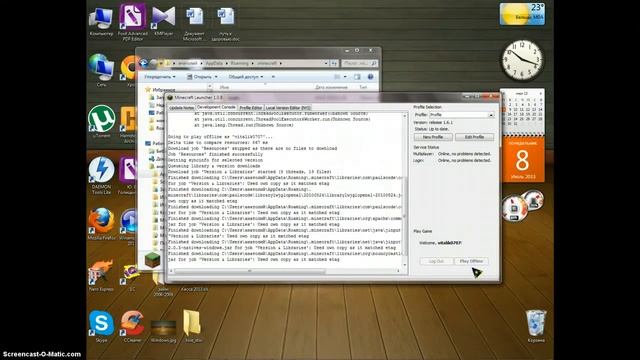Open the Nero Express desktop shortcut
This screenshot has width=640, height=360.
(101, 275)
